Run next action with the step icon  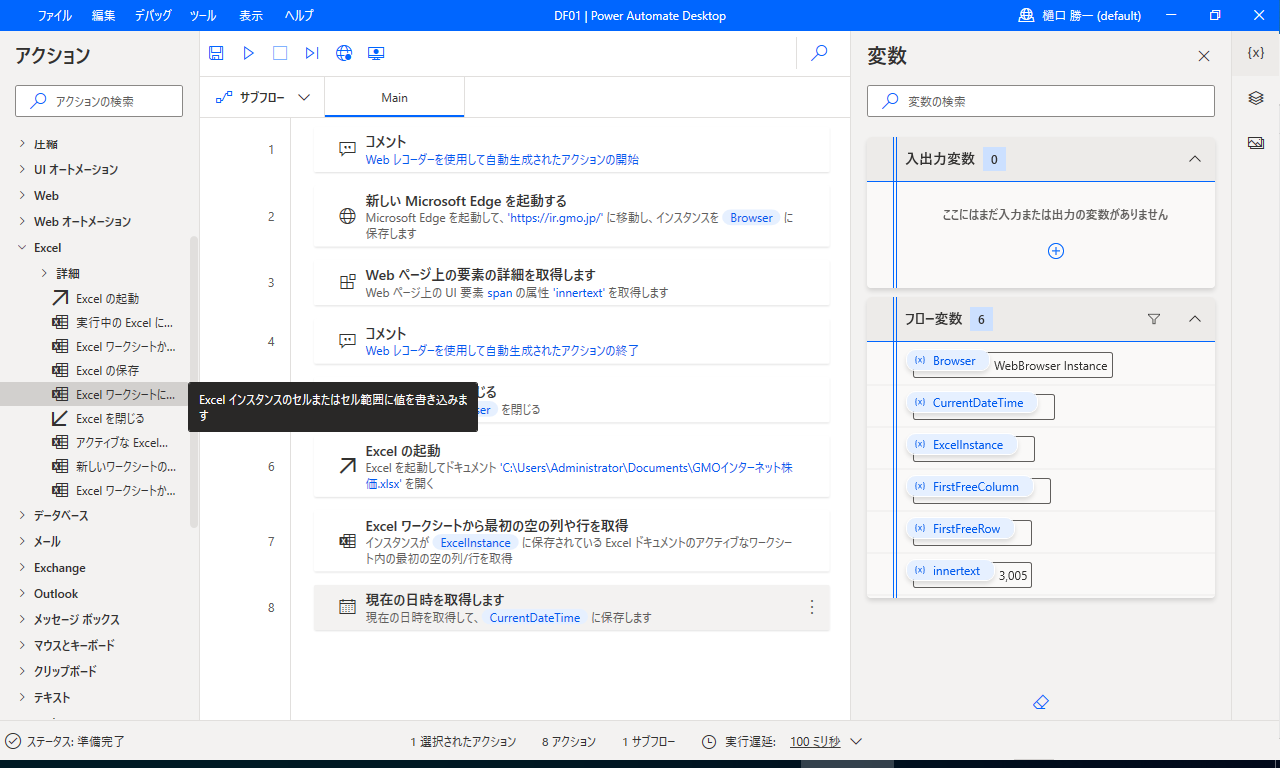pos(312,53)
